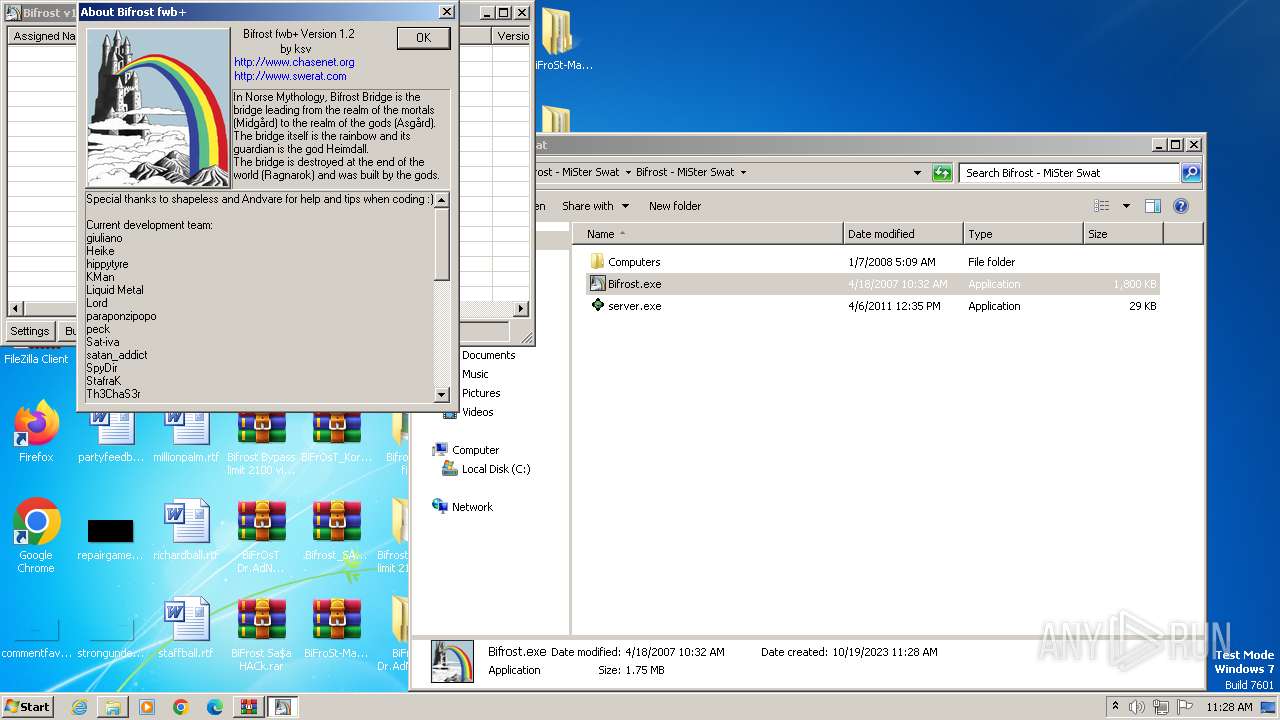The width and height of the screenshot is (1280, 720).
Task: Sort by the Size column header
Action: [1123, 234]
